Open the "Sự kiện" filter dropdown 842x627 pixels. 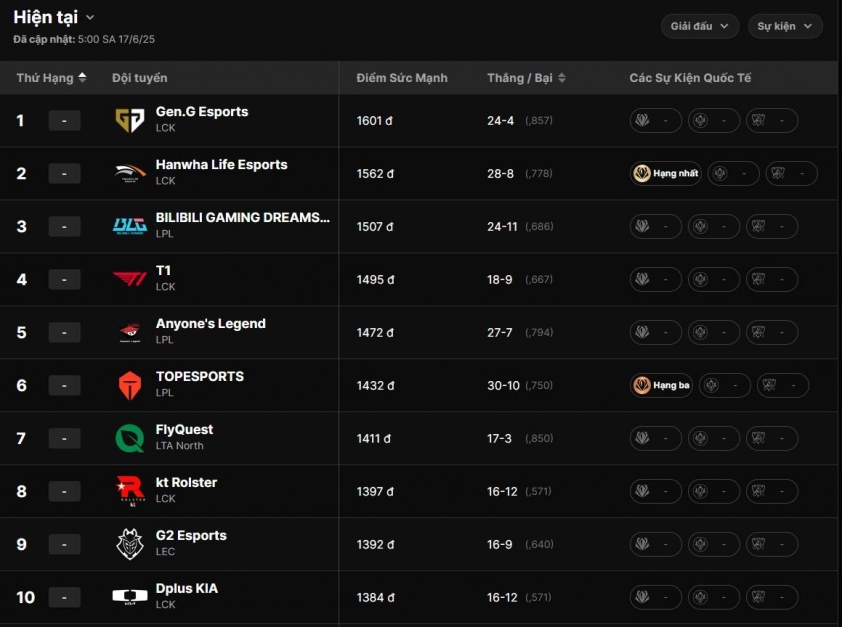(785, 26)
